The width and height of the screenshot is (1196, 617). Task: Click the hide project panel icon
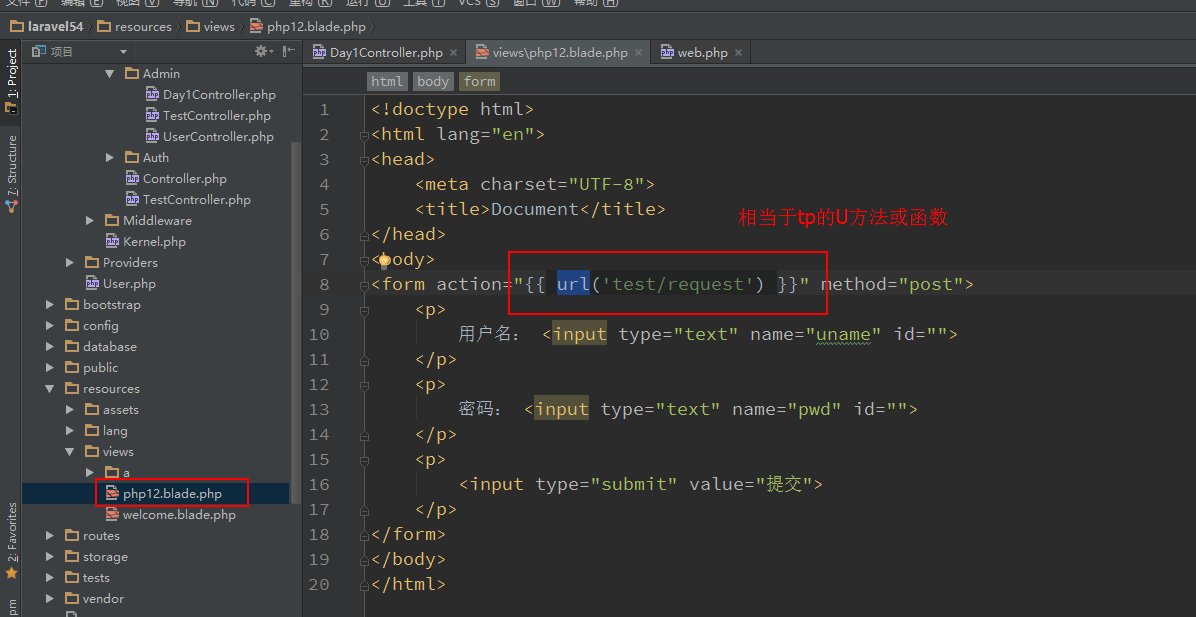[x=288, y=52]
